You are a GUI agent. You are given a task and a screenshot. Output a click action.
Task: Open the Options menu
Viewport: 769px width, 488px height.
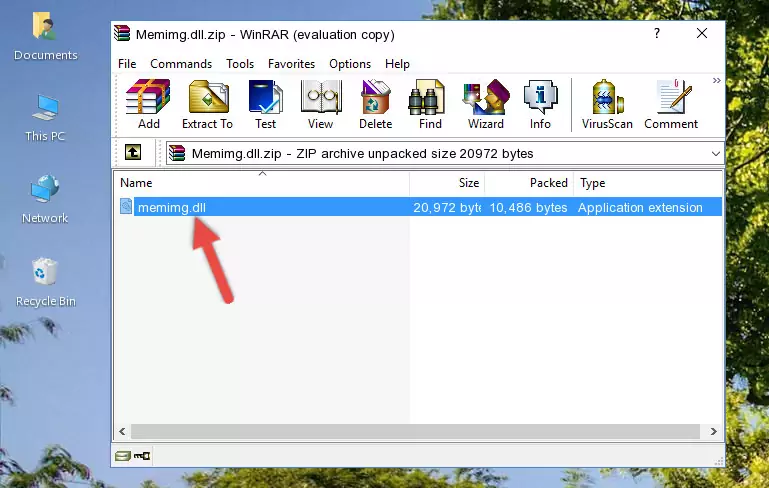(350, 64)
